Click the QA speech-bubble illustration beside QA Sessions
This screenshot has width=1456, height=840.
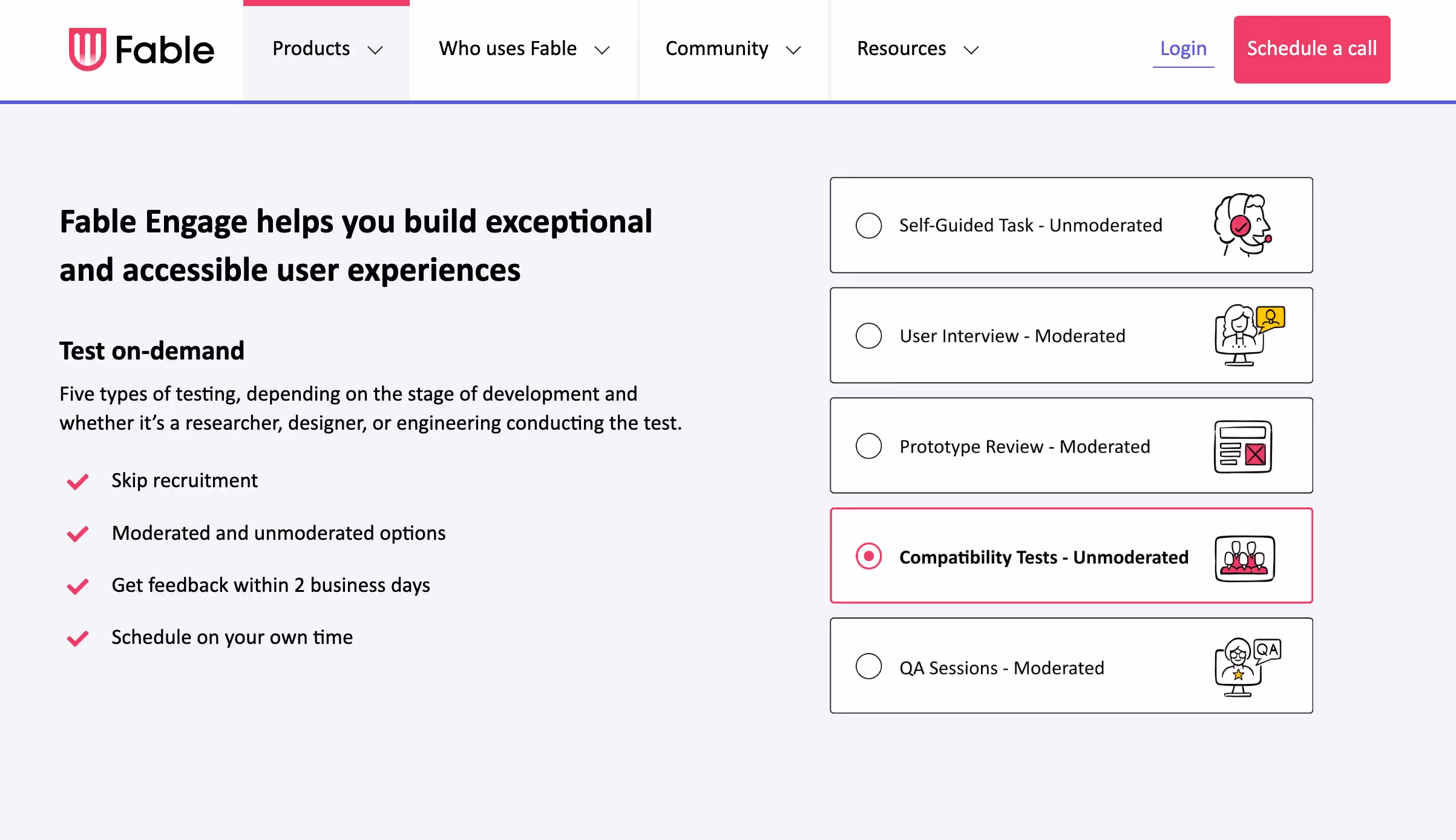click(1245, 666)
